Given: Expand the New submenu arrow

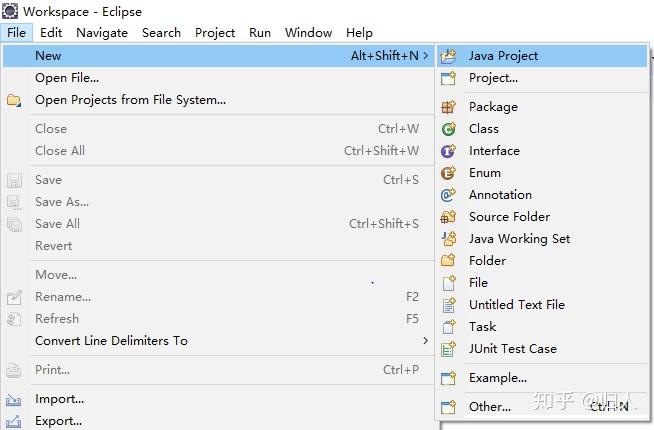Looking at the screenshot, I should pos(425,55).
